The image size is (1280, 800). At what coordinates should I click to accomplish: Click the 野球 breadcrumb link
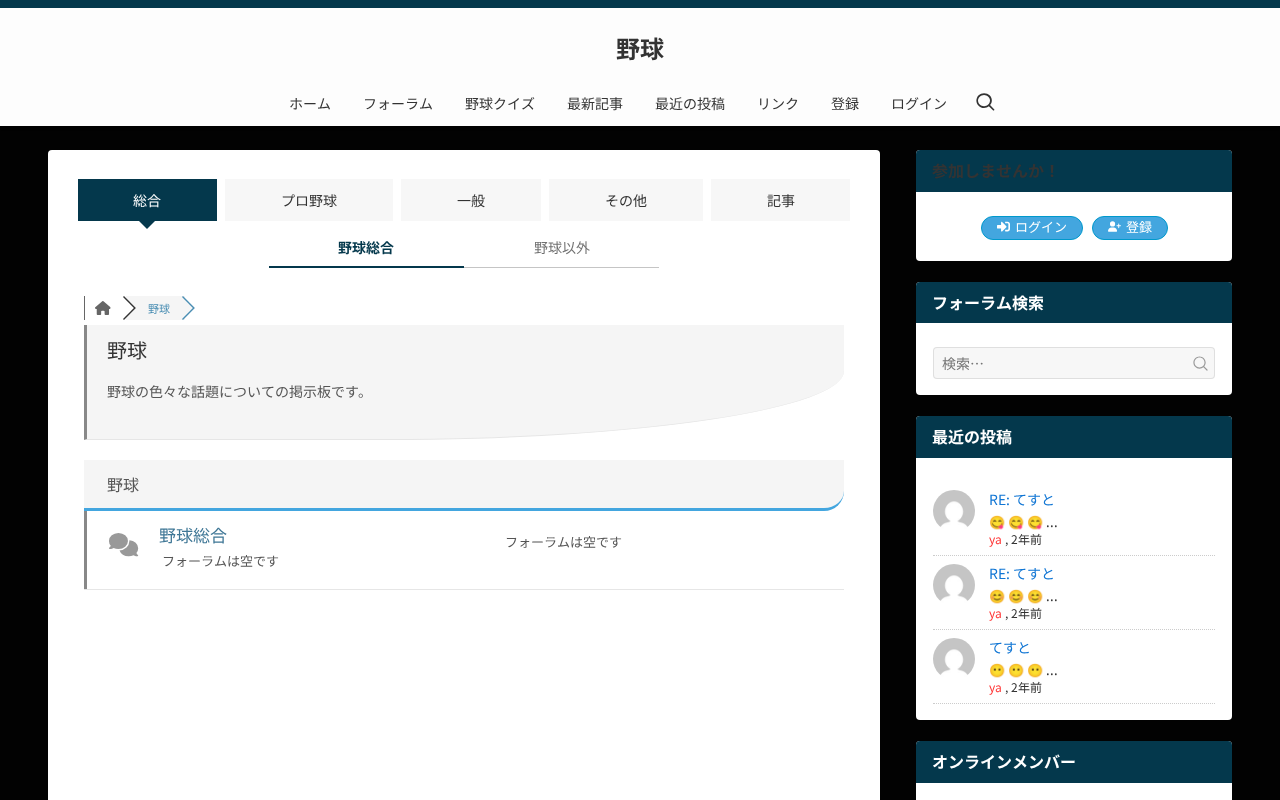point(159,309)
